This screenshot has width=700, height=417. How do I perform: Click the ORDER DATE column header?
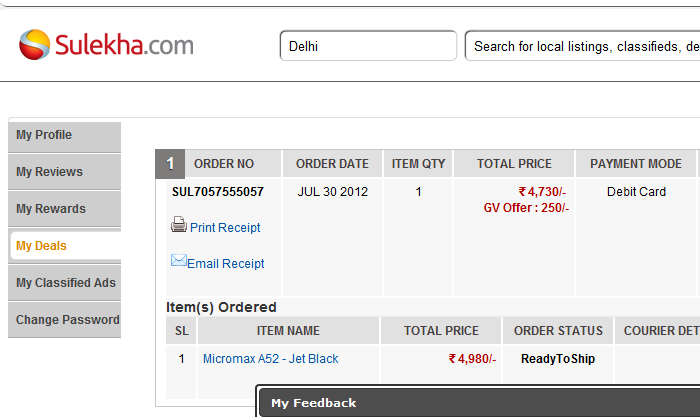pyautogui.click(x=333, y=164)
